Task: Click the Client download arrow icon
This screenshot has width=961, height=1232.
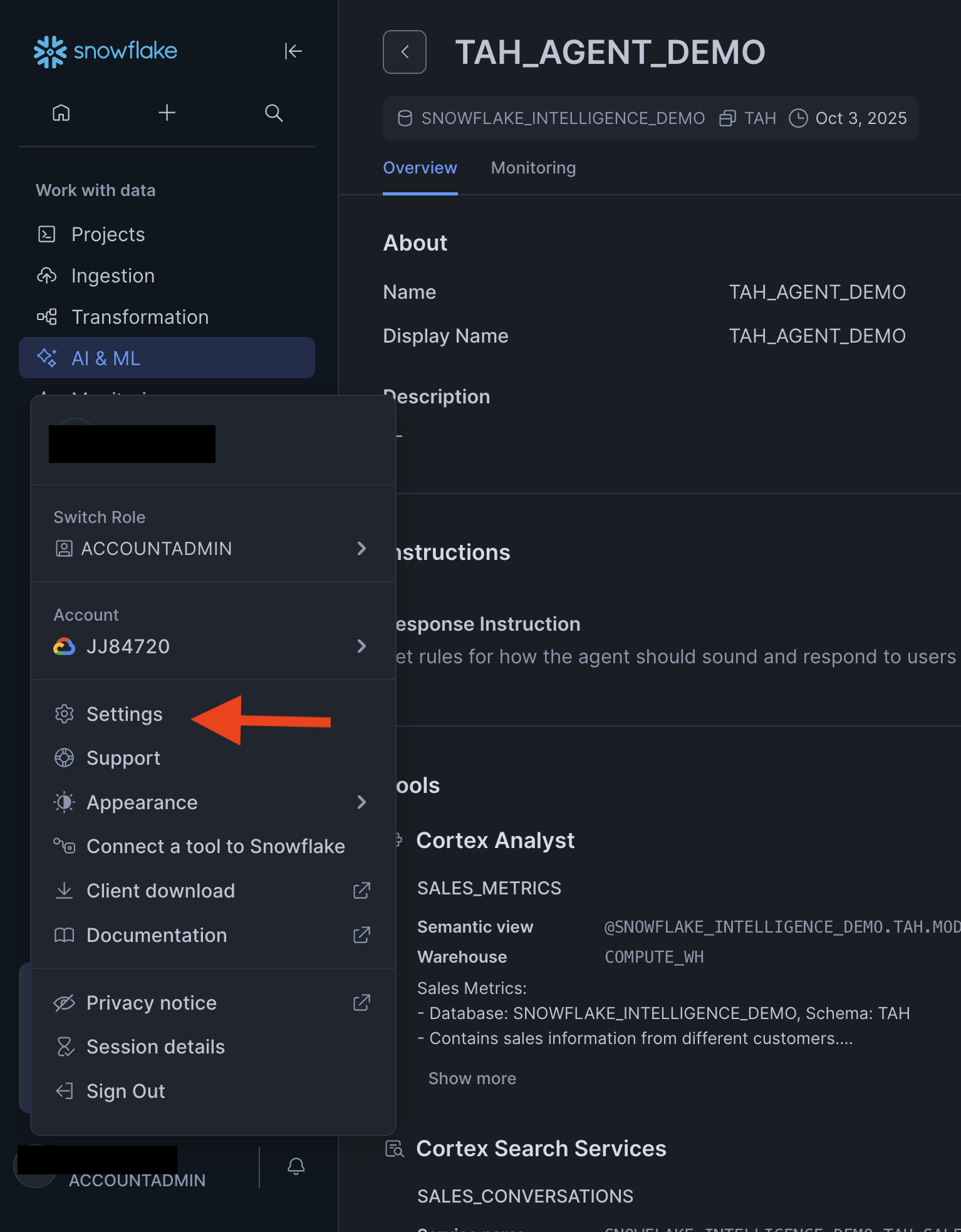Action: click(65, 891)
